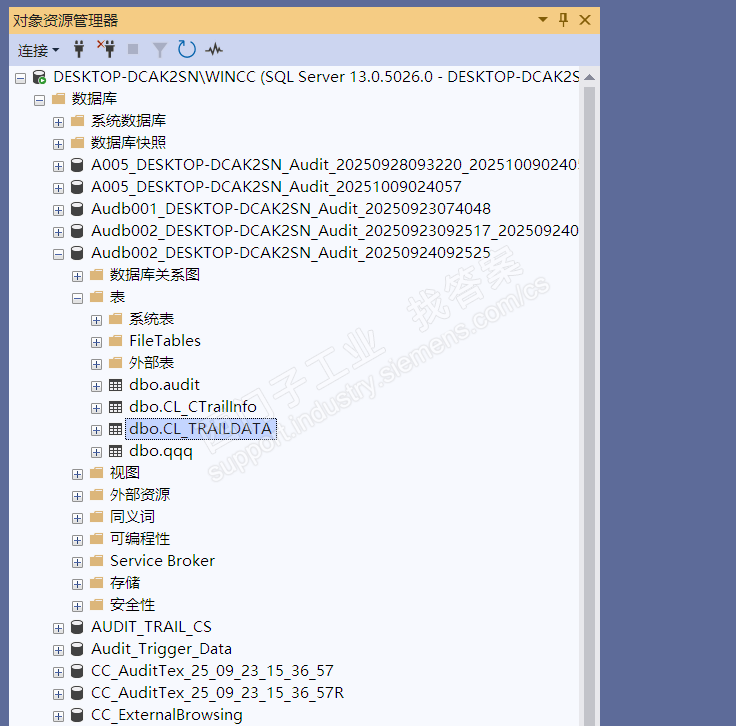The width and height of the screenshot is (736, 726).
Task: Select database Audb002_DESKTOP-DCAK2SN_Audit_20250924092525
Action: coord(291,253)
